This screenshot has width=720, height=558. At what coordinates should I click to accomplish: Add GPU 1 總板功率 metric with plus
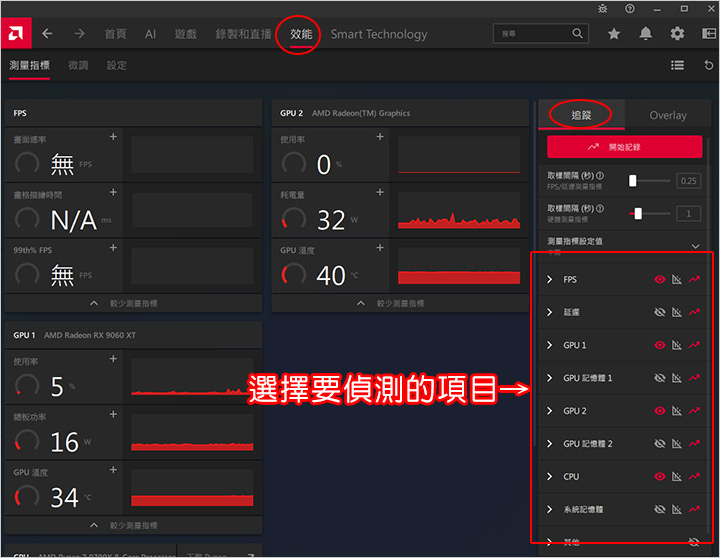point(113,414)
